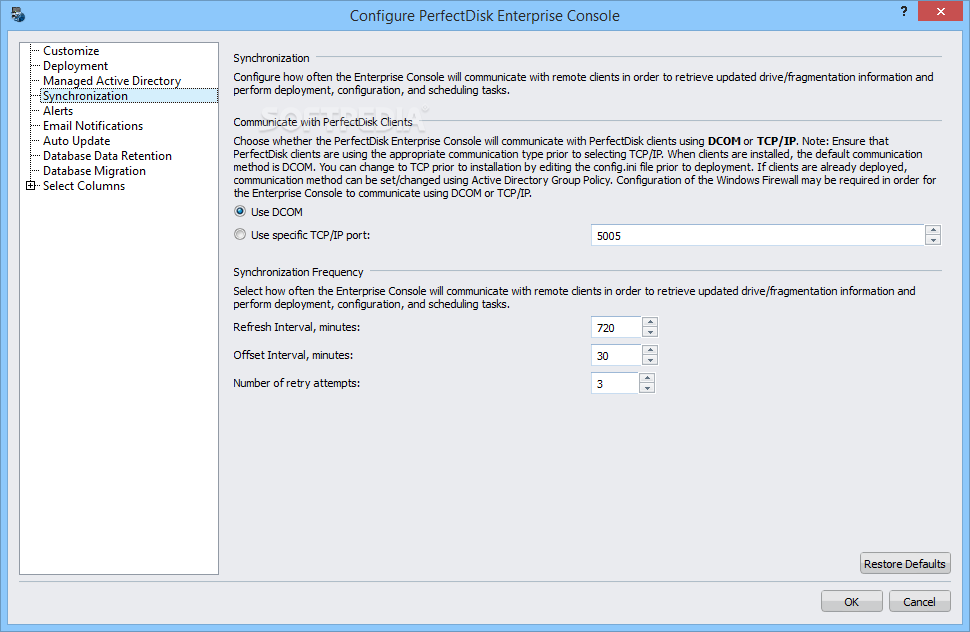970x632 pixels.
Task: Click the Refresh Interval, minutes label
Action: [x=296, y=327]
